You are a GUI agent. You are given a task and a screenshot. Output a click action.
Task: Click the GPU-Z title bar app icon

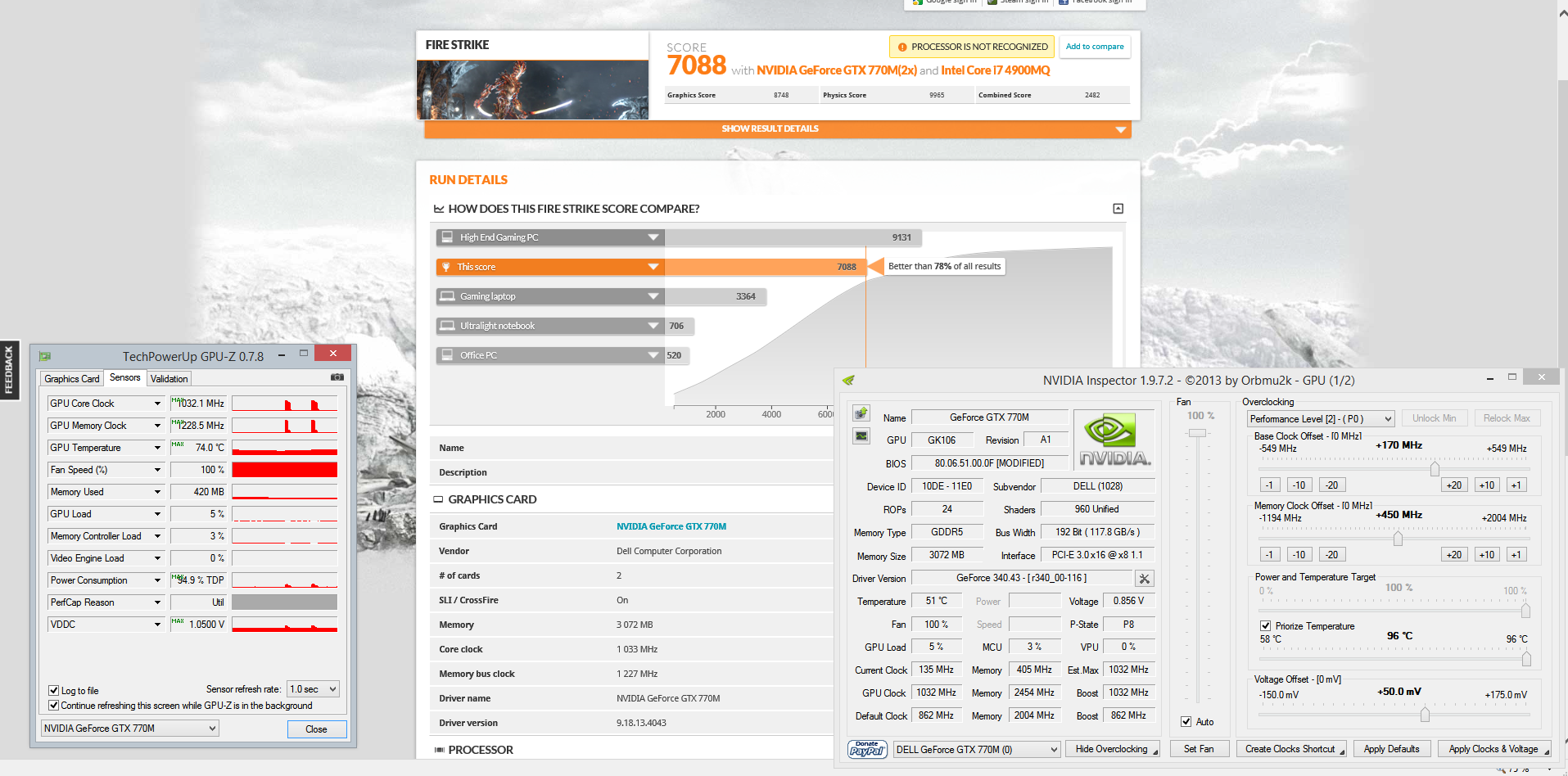point(45,356)
